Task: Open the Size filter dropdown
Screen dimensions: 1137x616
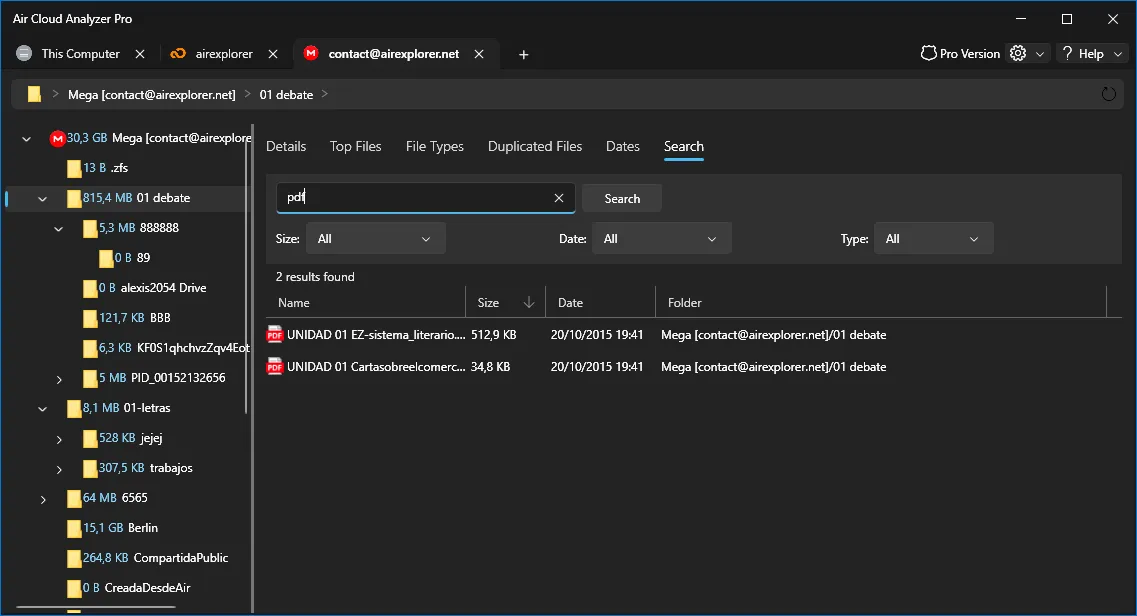Action: pos(376,239)
